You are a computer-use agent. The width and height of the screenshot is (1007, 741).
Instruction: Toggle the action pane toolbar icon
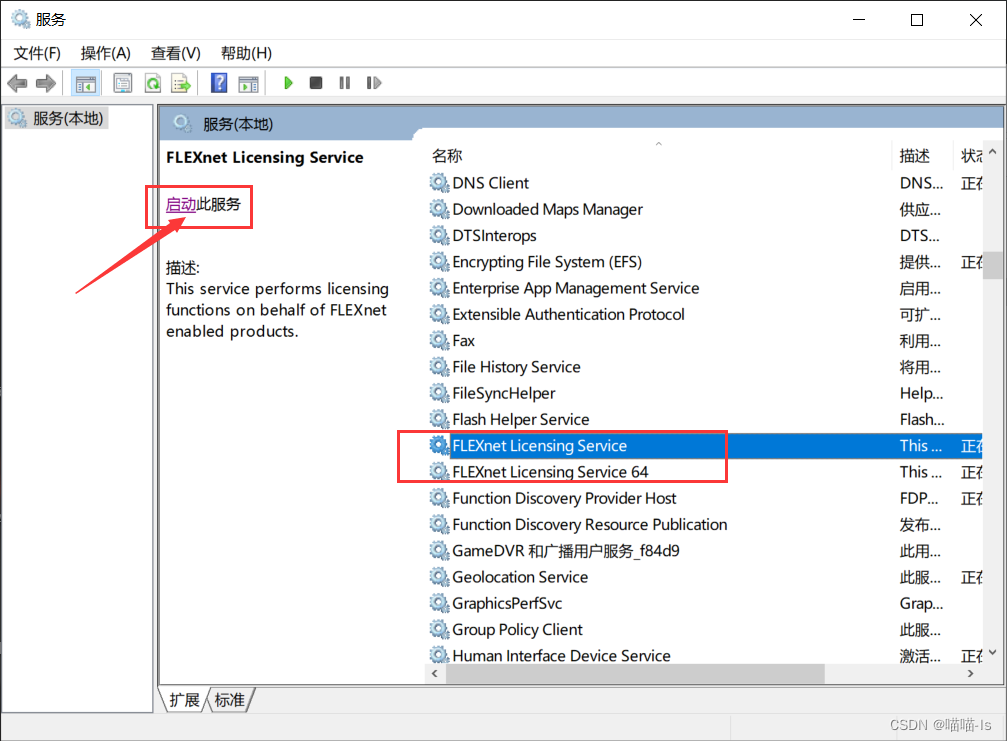248,83
